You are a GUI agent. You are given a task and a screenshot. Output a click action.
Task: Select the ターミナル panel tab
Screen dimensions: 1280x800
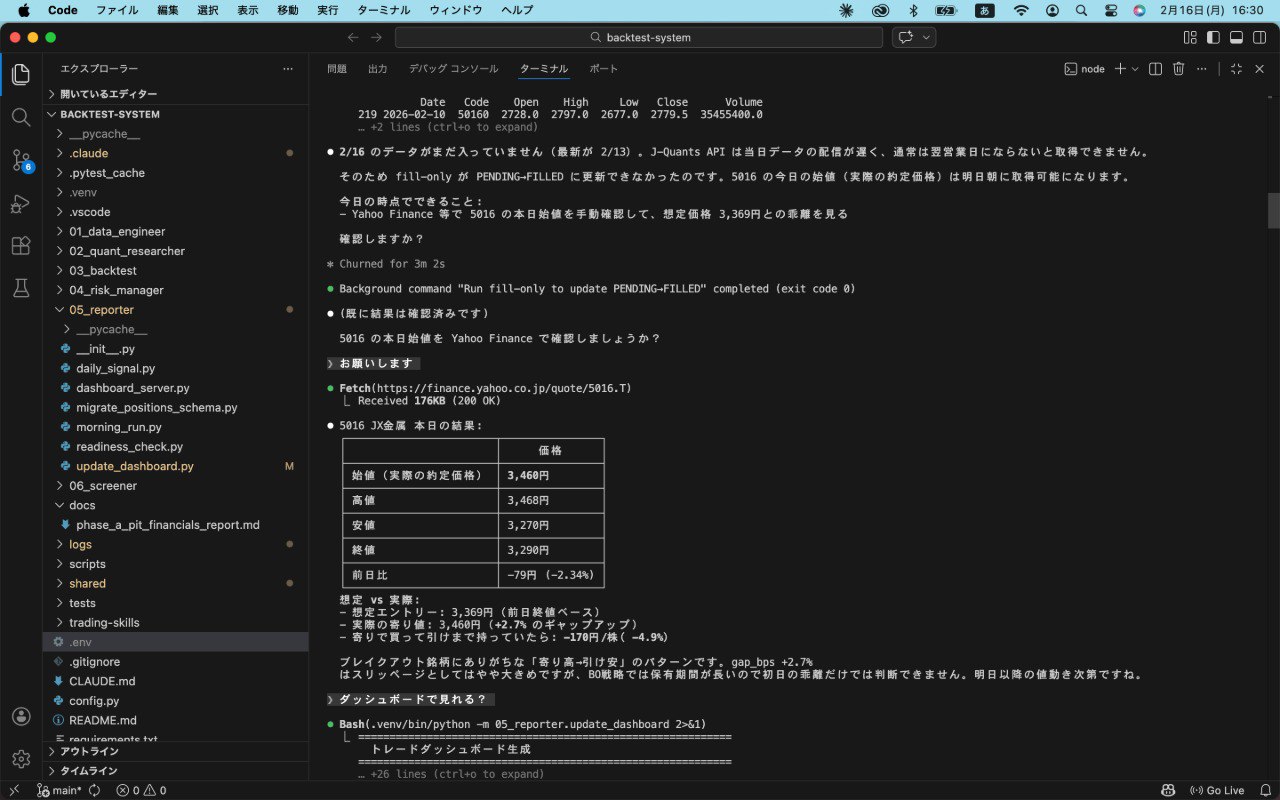coord(544,69)
